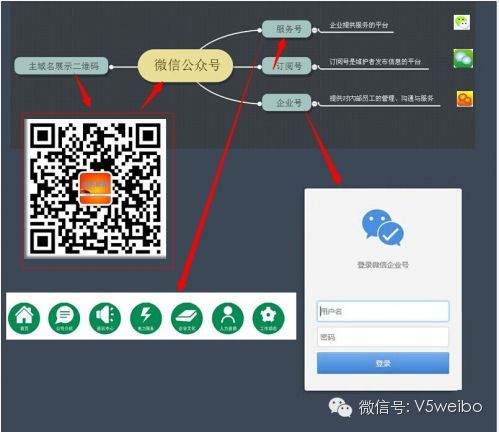Click the blue 登录 login button
Viewport: 499px width, 432px height.
tap(383, 363)
